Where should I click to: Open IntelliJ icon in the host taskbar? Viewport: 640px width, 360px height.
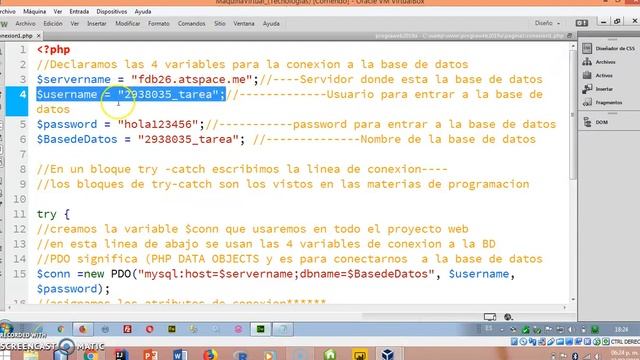point(121,355)
